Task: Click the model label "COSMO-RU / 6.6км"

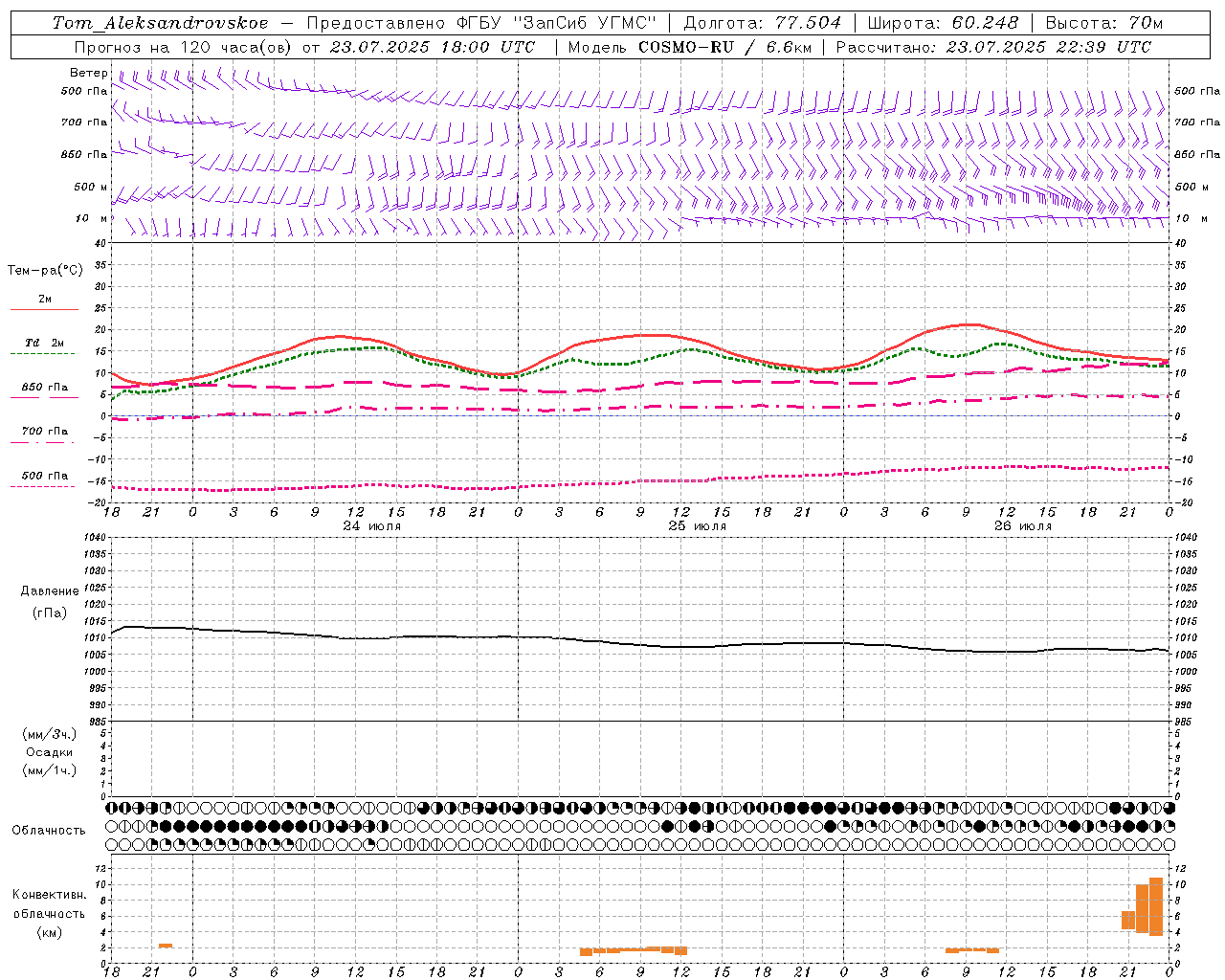Action: tap(724, 47)
